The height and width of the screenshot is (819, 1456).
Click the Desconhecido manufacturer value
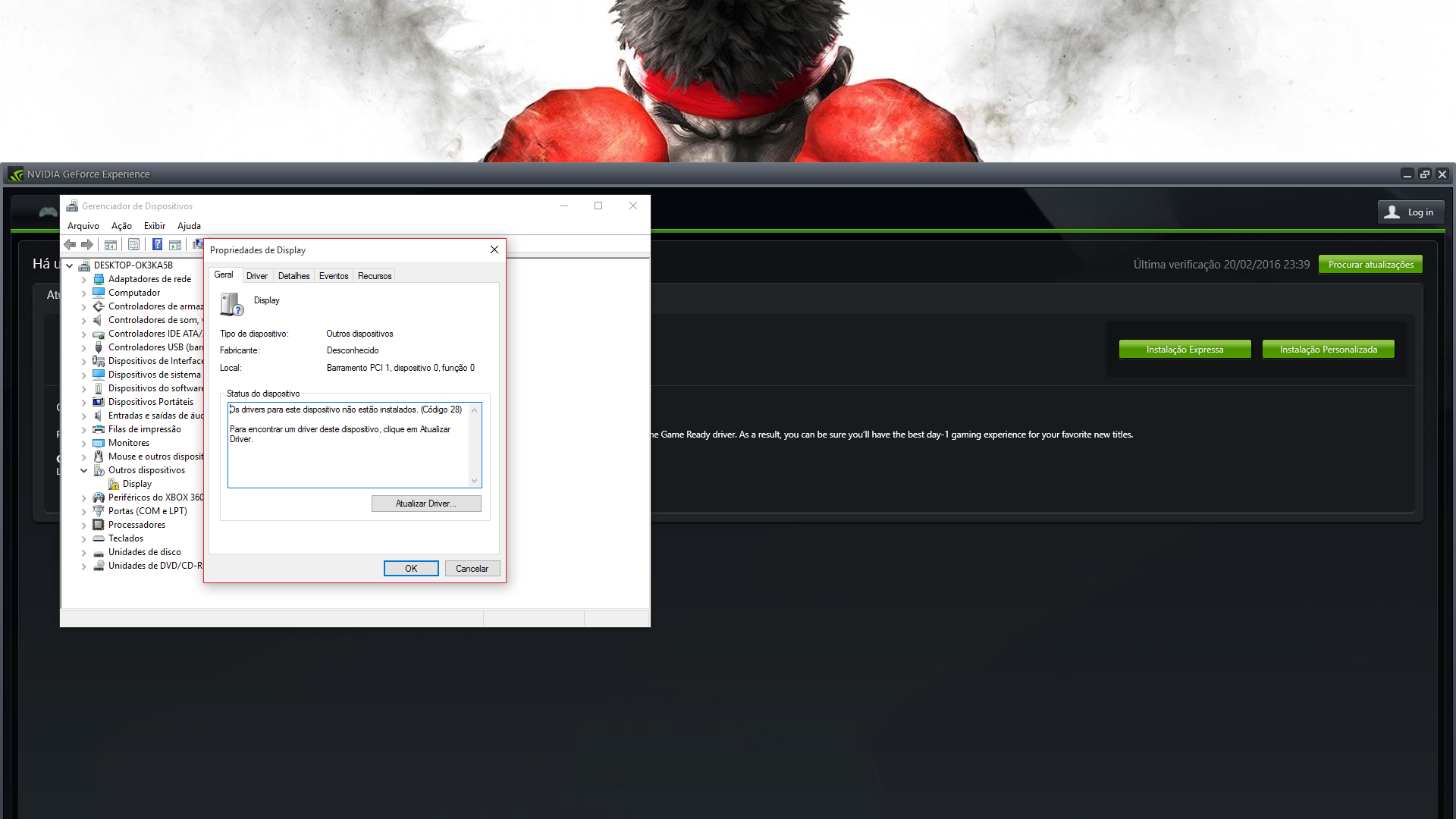353,350
